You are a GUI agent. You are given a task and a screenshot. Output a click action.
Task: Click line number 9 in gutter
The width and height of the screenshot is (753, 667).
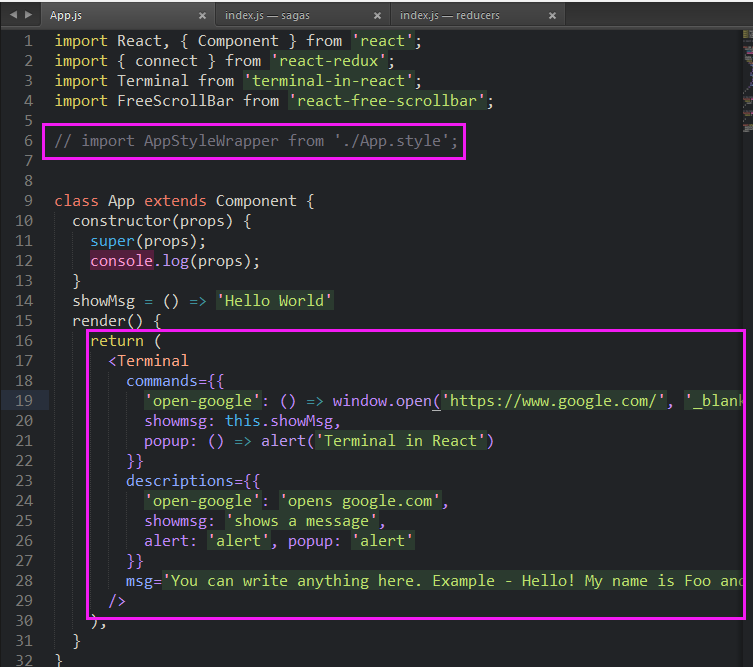28,201
